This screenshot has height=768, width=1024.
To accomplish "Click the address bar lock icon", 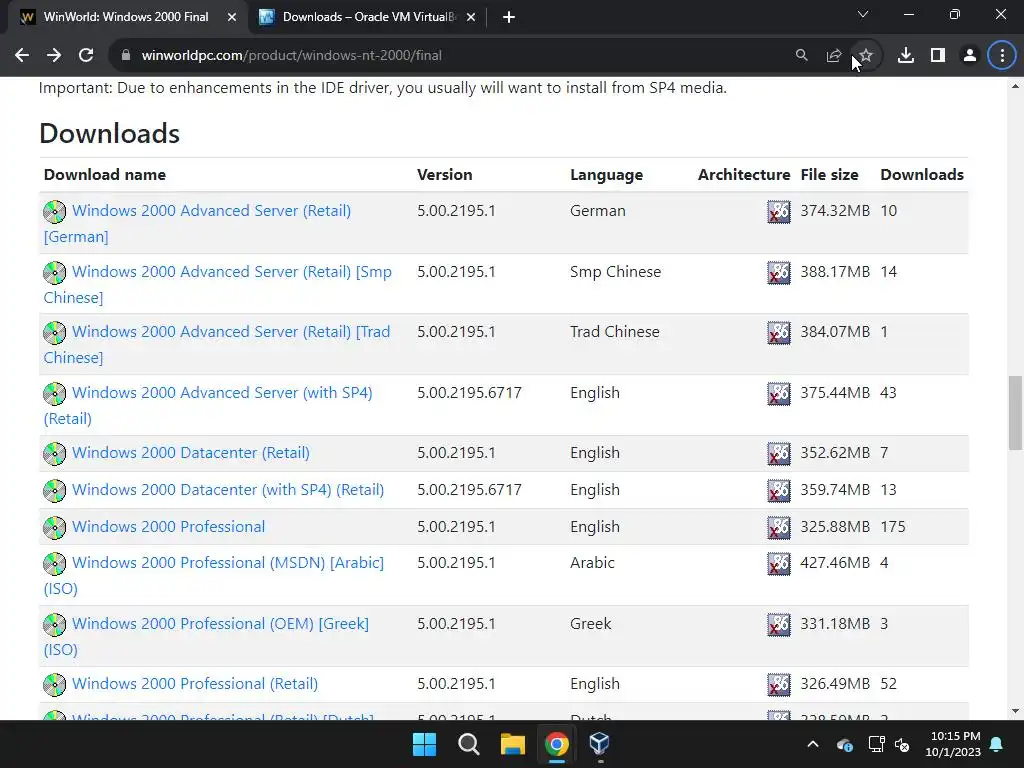I will click(x=126, y=56).
